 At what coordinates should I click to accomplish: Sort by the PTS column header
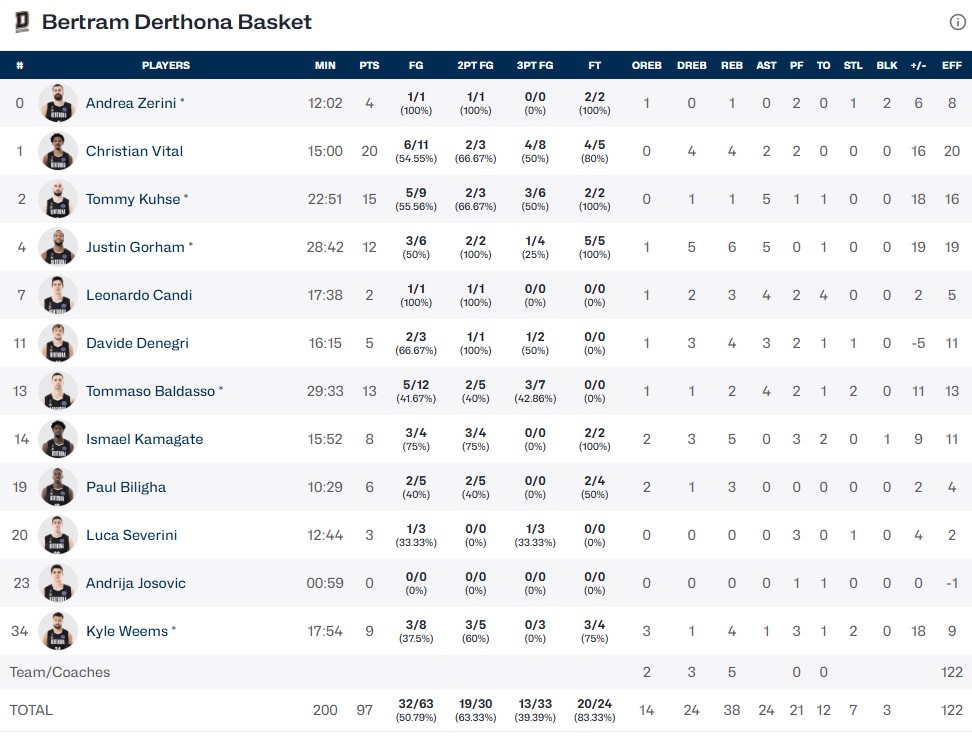coord(369,65)
